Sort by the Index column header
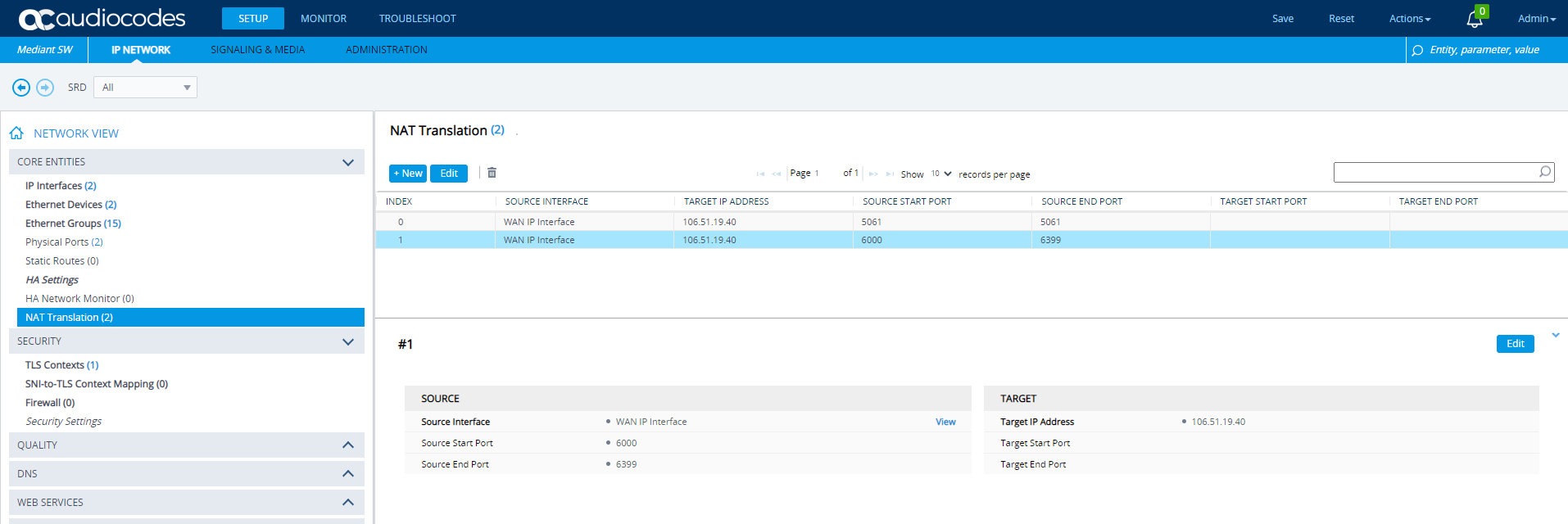The image size is (1568, 524). click(399, 201)
